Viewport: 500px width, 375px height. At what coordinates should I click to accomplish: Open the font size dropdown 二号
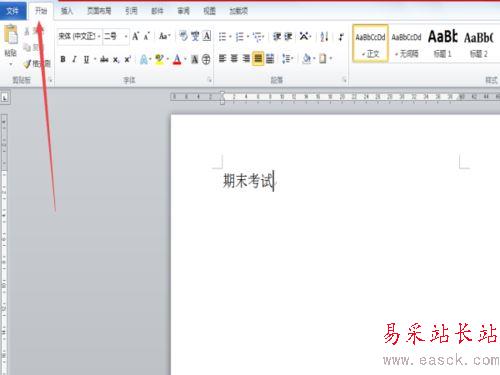[x=116, y=36]
